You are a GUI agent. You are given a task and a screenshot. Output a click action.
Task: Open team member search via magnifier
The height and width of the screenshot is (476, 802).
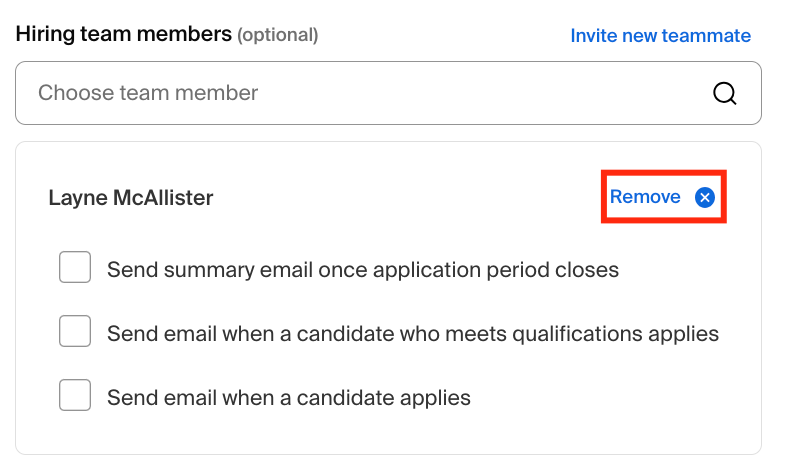(x=724, y=94)
